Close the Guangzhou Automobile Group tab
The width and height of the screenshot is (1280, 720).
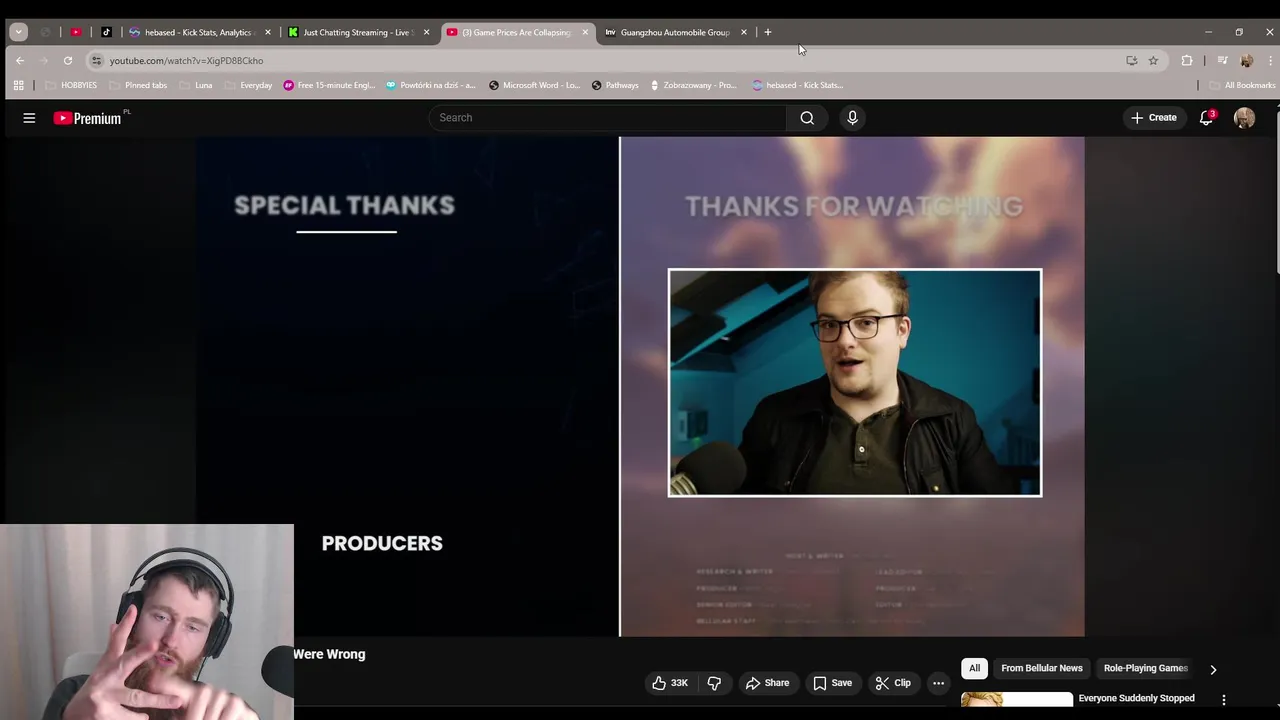pos(743,32)
